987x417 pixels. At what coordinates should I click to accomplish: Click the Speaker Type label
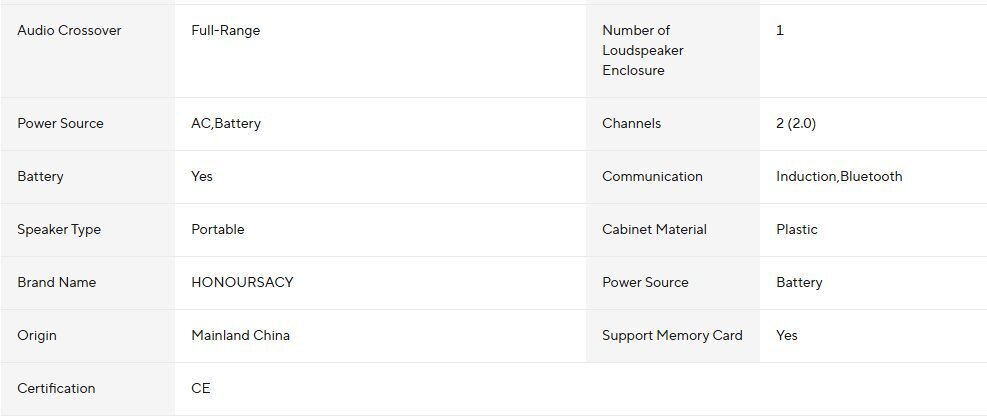pos(59,229)
